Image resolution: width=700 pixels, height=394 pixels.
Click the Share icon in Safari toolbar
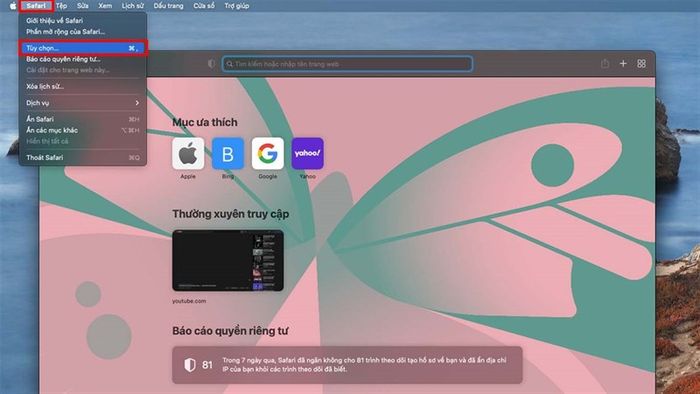[x=605, y=64]
